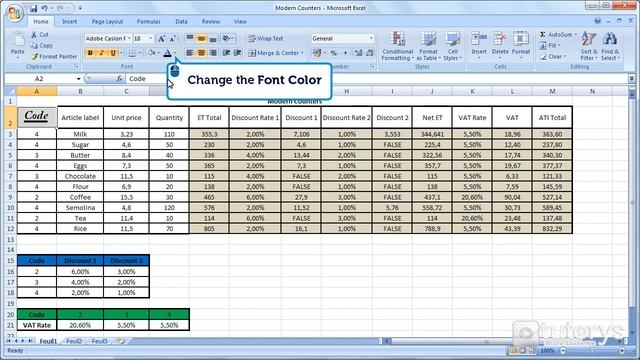640x360 pixels.
Task: Toggle Center horizontal alignment
Action: tap(201, 53)
